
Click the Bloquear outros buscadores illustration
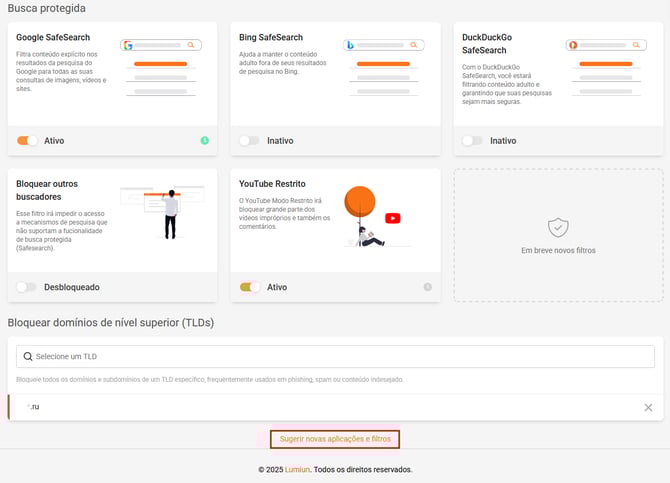(x=161, y=211)
